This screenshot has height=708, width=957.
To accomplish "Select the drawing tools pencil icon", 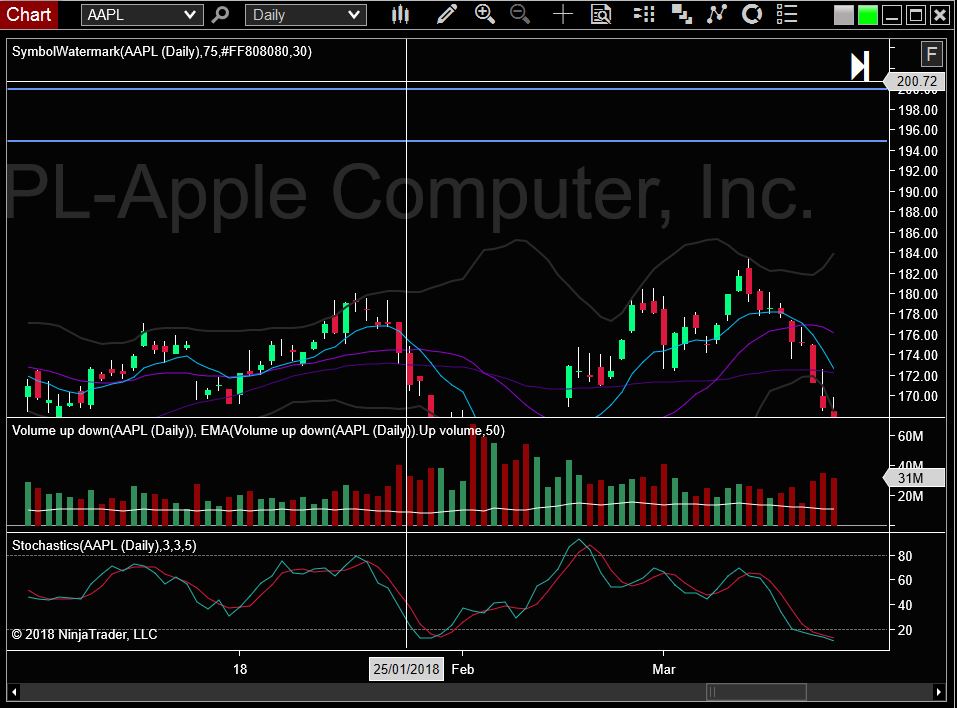I will pos(447,14).
